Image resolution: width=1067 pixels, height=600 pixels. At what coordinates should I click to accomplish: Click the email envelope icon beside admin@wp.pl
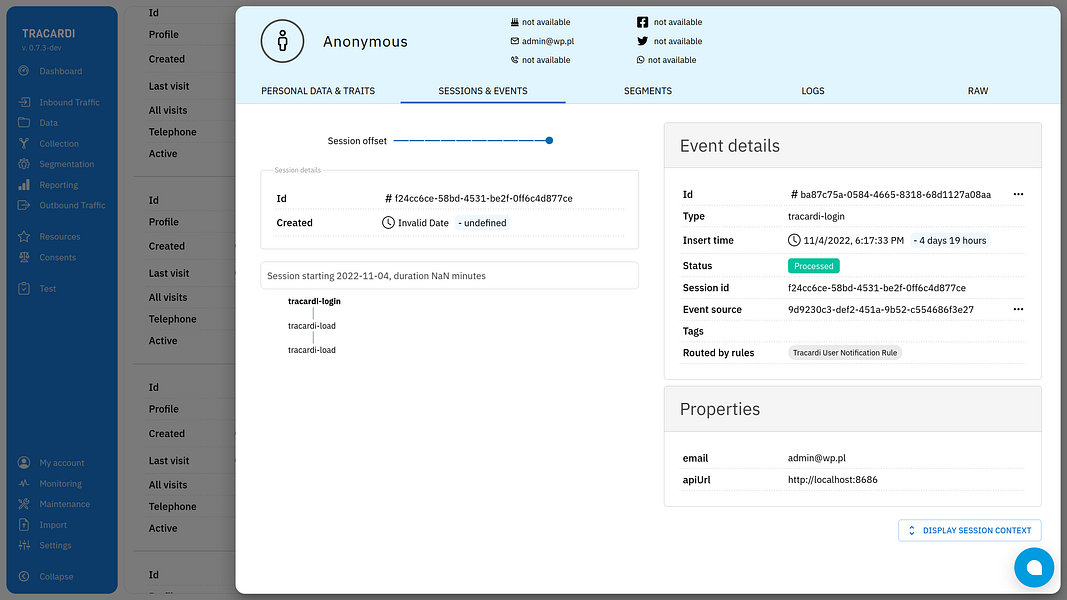point(514,41)
